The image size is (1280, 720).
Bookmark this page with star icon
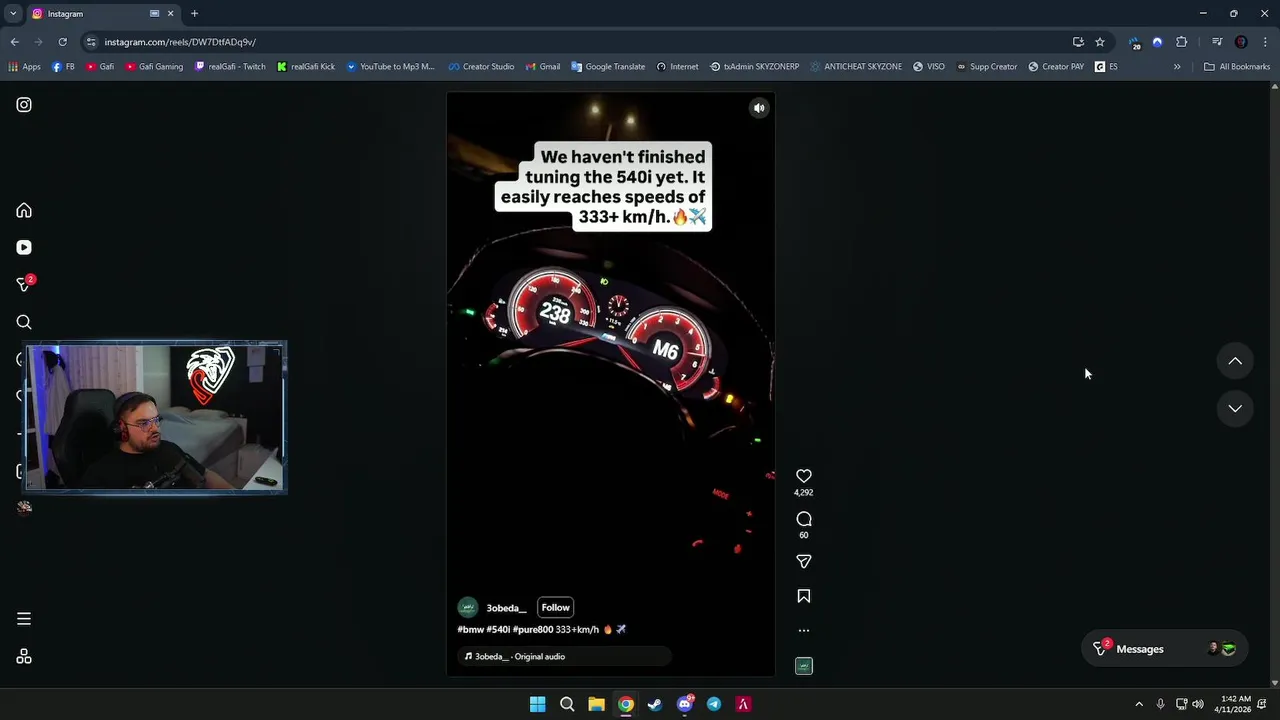pyautogui.click(x=1100, y=42)
